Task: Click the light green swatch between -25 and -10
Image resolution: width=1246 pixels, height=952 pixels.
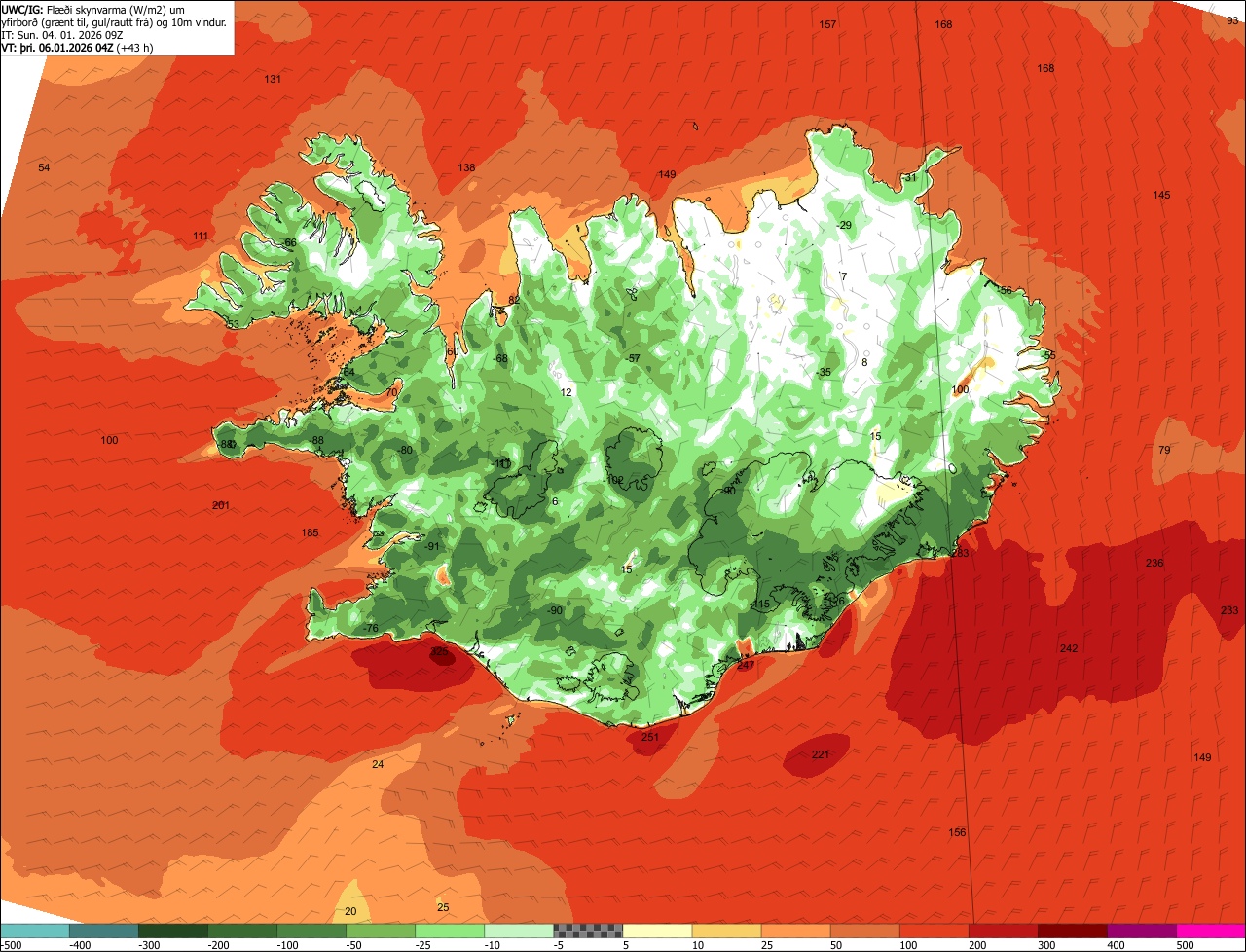Action: 450,931
